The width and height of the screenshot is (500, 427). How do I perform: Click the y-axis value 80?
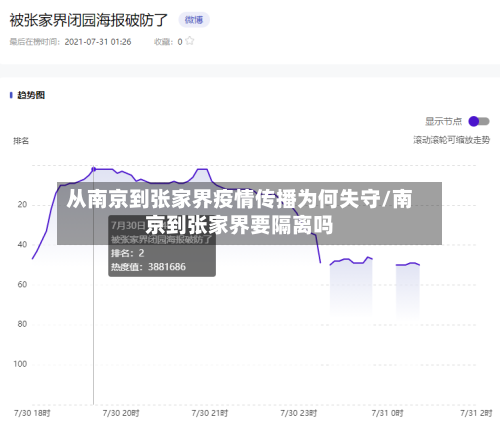point(22,324)
